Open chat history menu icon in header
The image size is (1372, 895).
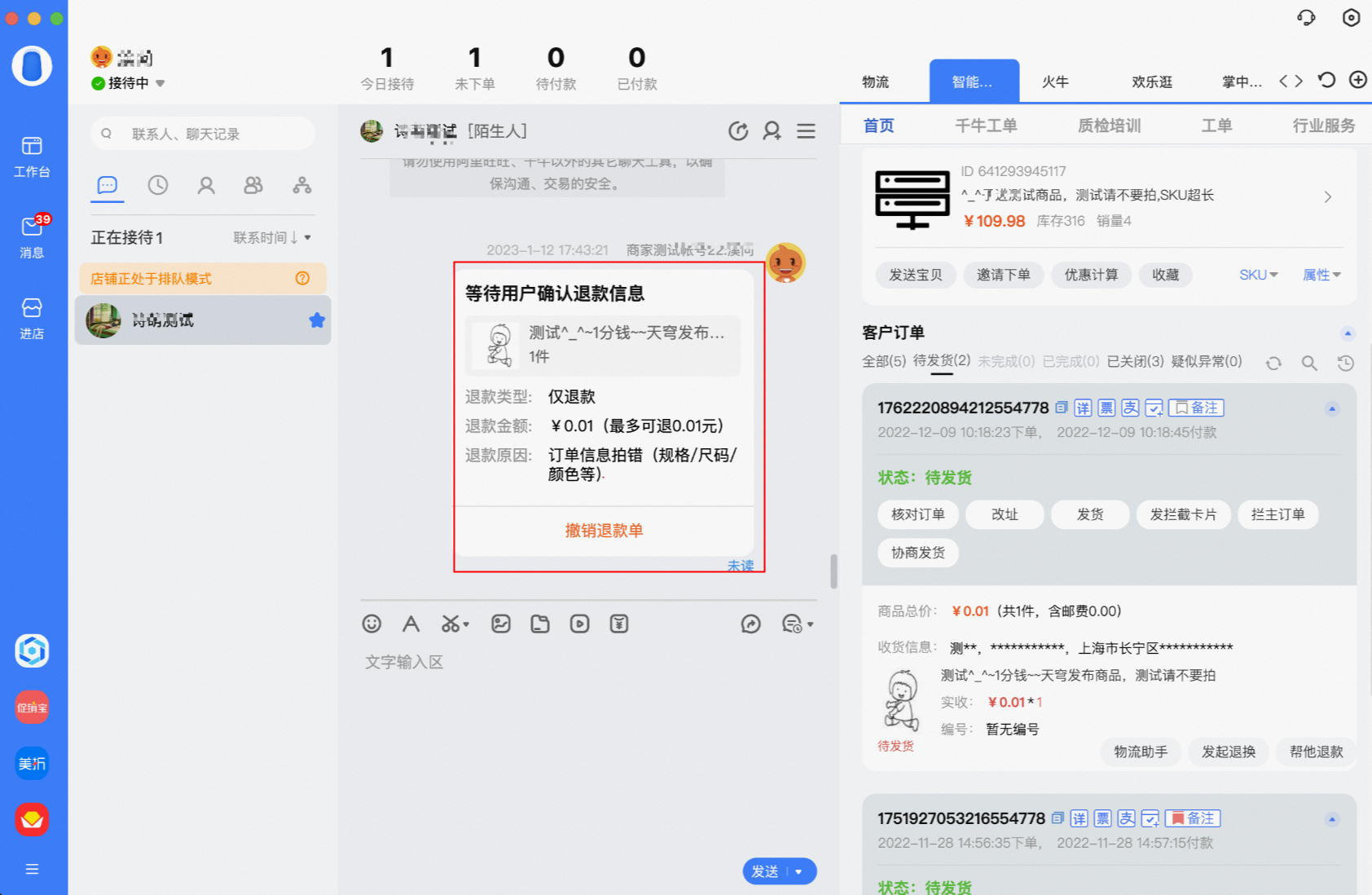tap(806, 130)
